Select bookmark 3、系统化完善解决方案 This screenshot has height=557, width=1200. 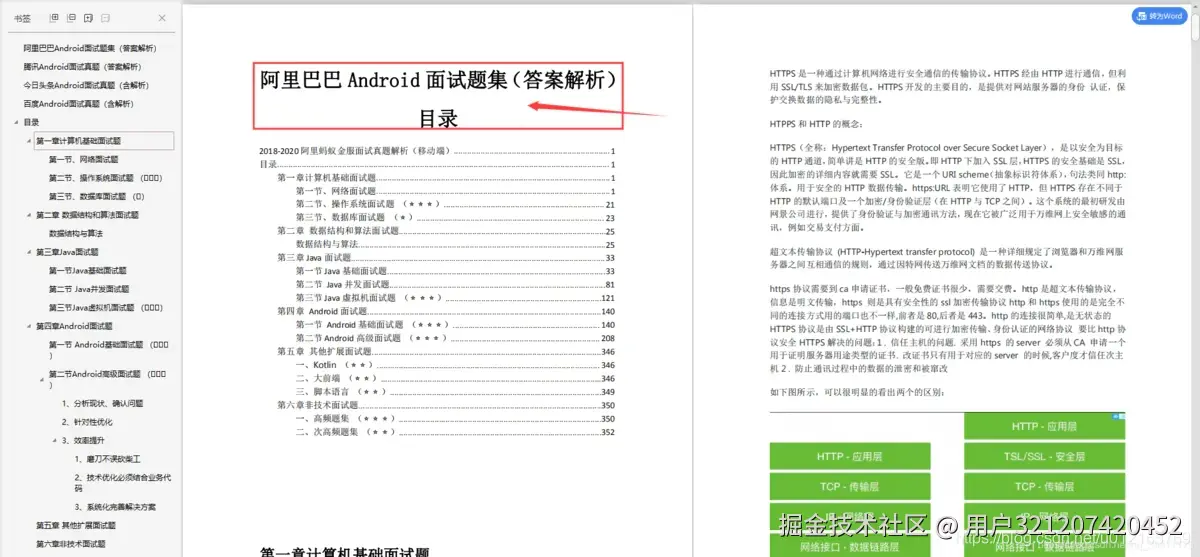pos(114,507)
